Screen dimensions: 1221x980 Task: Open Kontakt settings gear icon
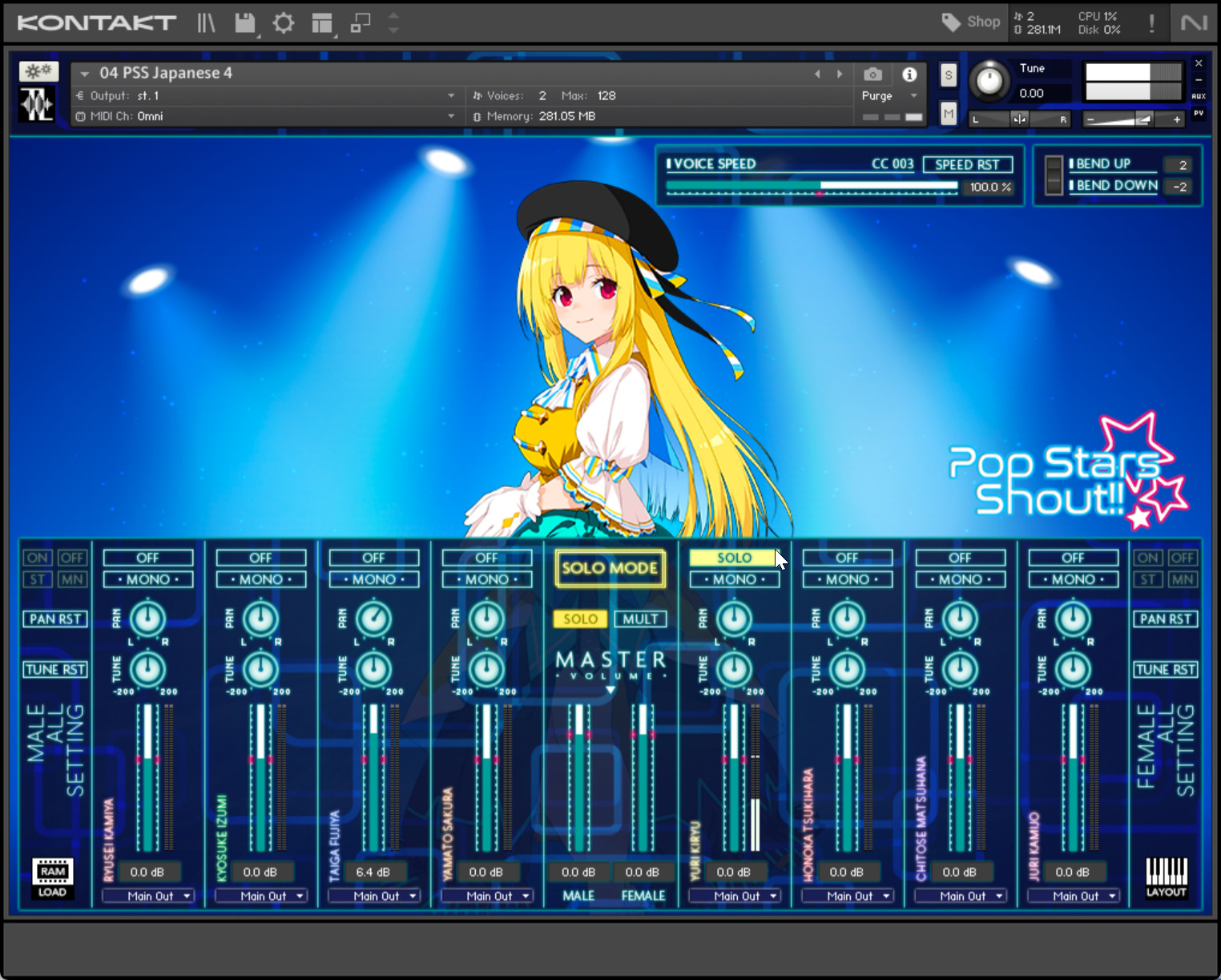[x=284, y=23]
